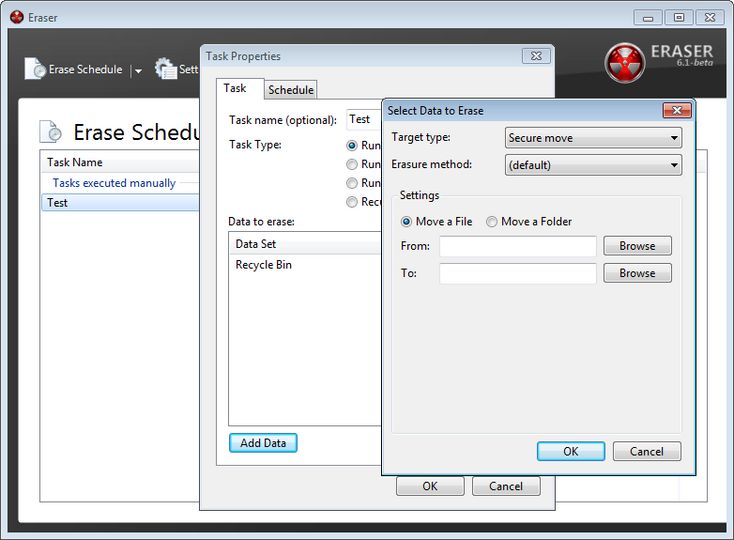Select the Move a Folder option

pos(492,222)
